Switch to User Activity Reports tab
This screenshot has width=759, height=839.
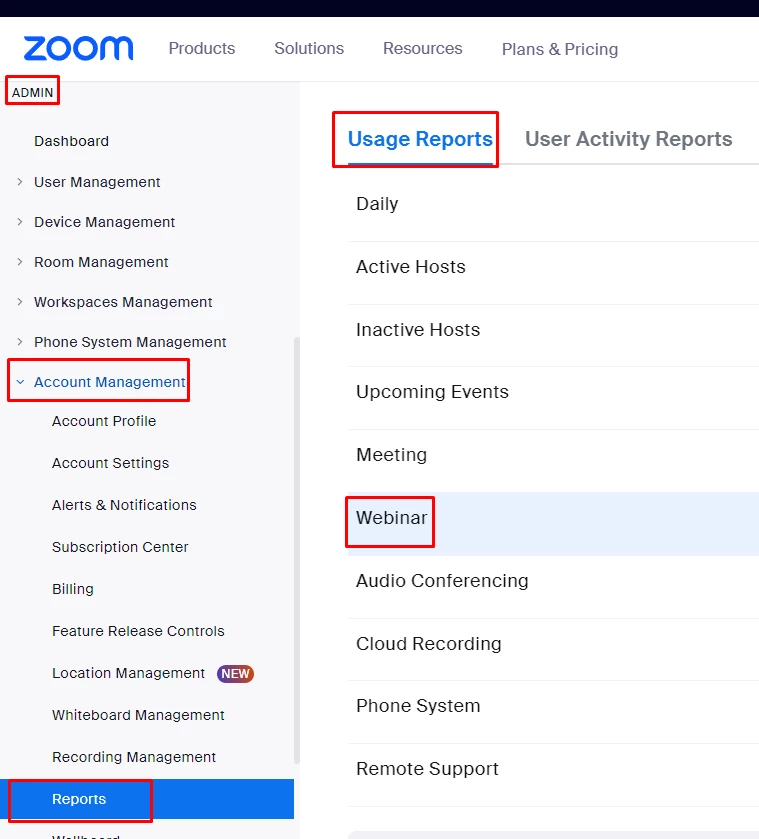pos(628,139)
